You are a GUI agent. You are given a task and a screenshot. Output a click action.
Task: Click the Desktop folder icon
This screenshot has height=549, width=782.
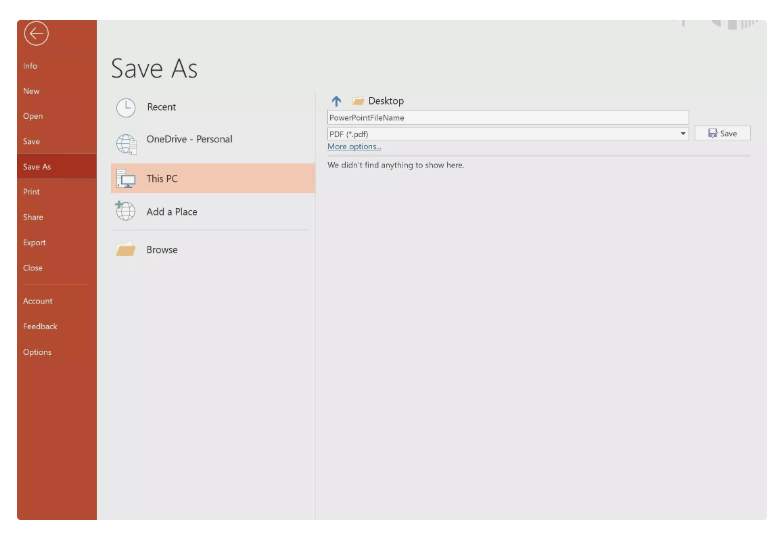(358, 101)
